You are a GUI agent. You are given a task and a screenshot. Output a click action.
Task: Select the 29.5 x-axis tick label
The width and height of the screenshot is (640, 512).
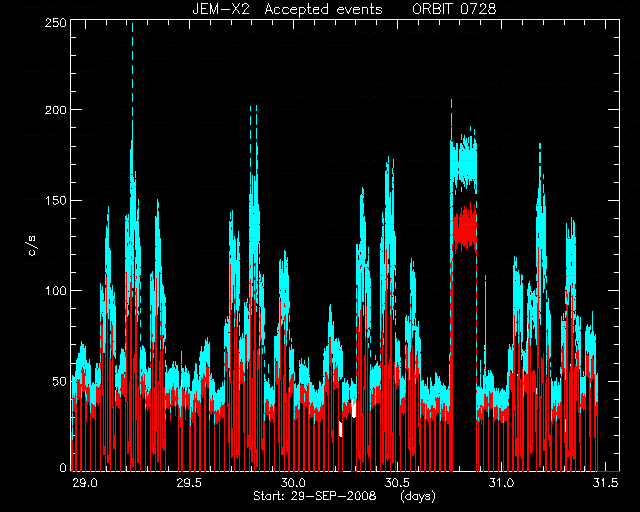click(x=189, y=483)
